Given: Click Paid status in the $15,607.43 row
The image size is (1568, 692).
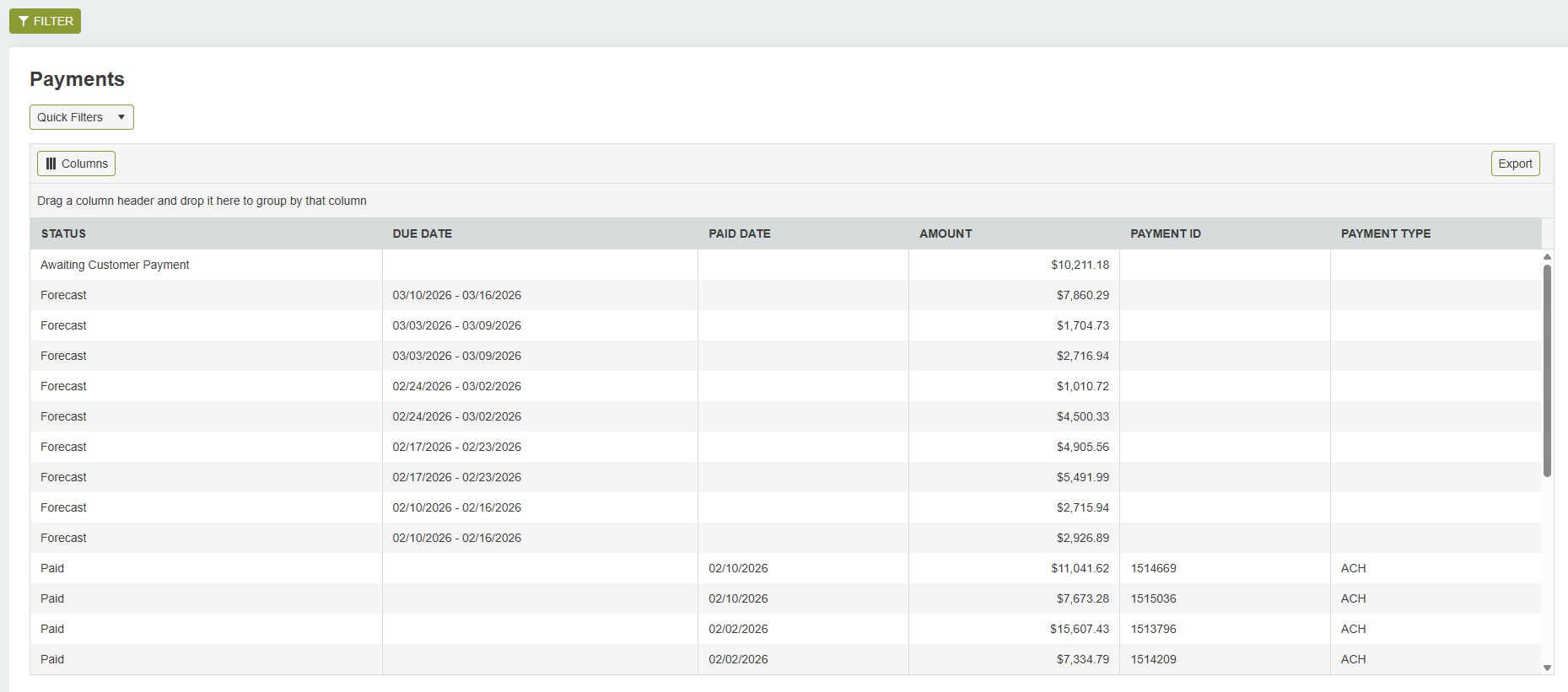Looking at the screenshot, I should [52, 629].
